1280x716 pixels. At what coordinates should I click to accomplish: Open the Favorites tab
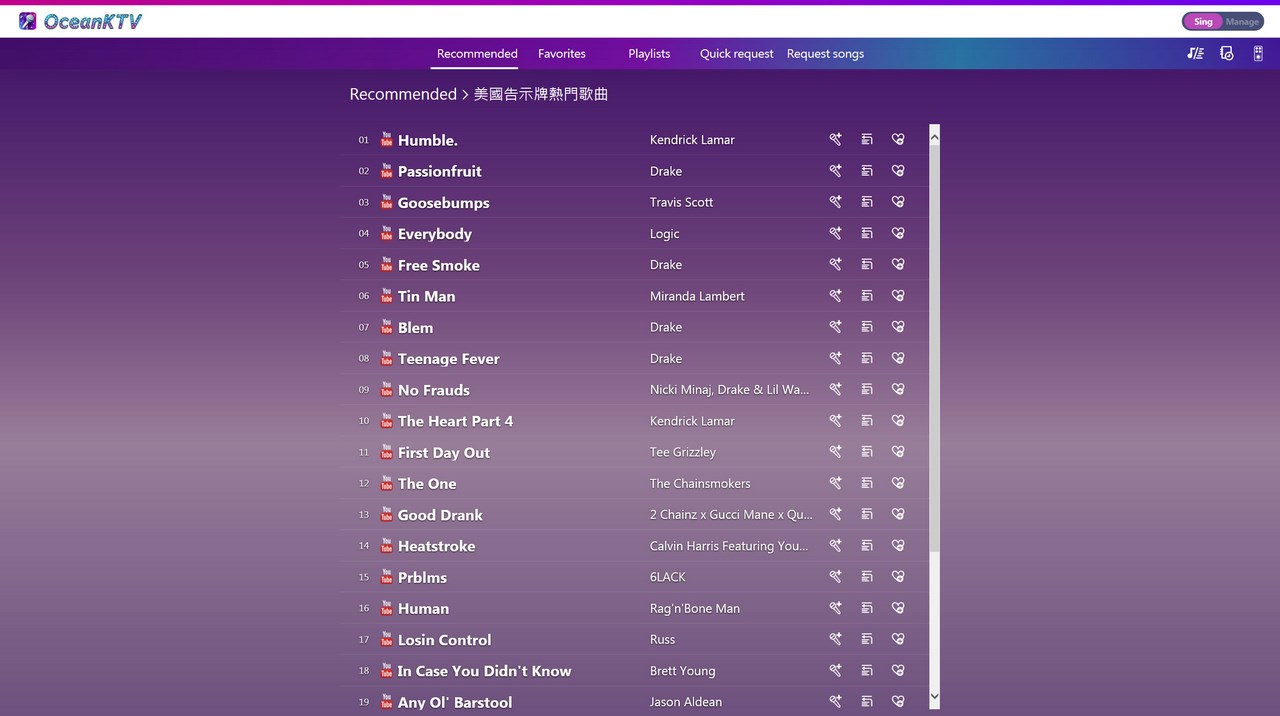[x=562, y=54]
